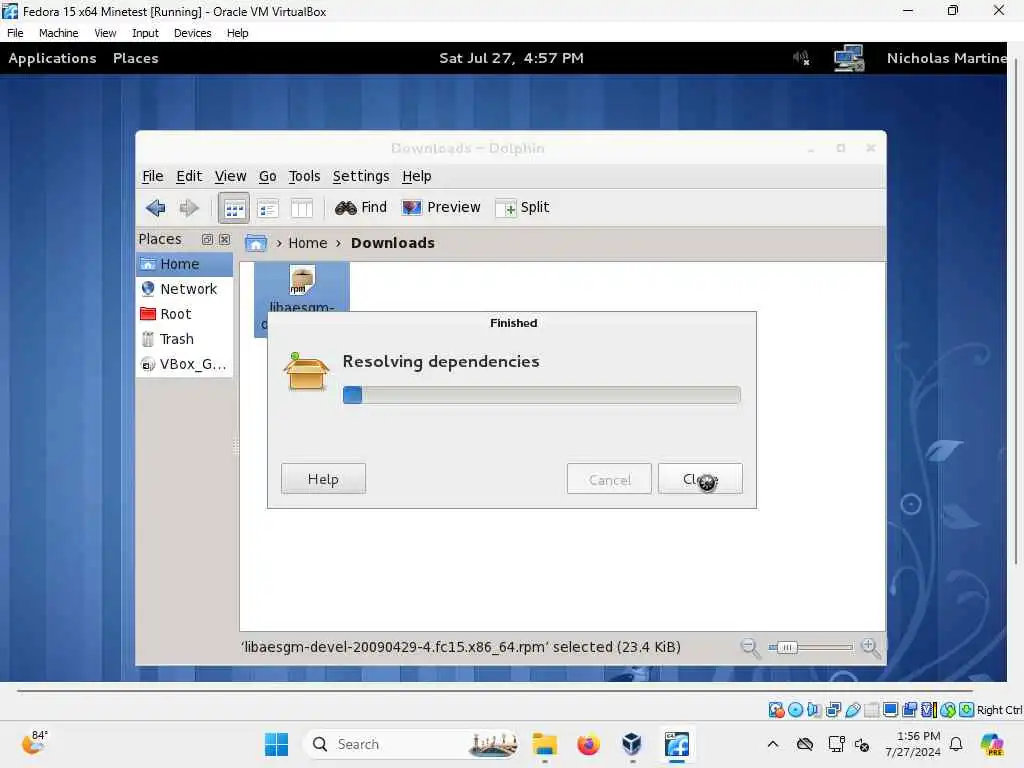Click the resolving dependencies progress bar

[x=541, y=395]
